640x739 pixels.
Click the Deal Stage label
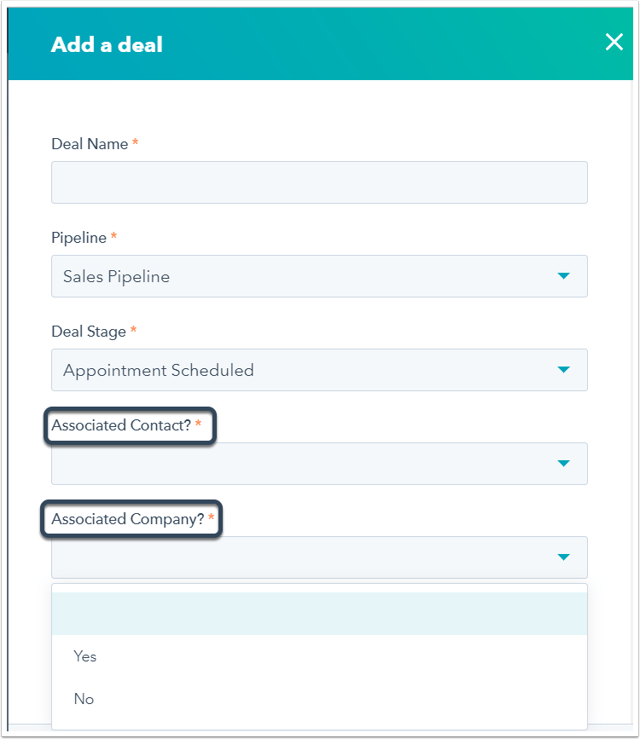[x=88, y=331]
